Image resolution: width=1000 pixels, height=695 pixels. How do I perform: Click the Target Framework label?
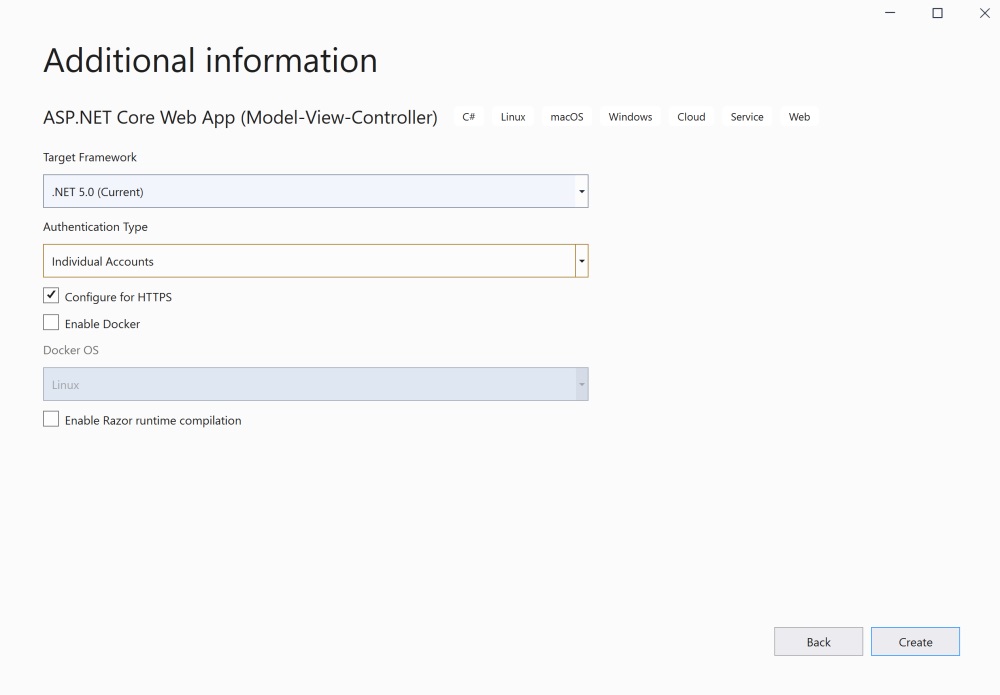(90, 157)
